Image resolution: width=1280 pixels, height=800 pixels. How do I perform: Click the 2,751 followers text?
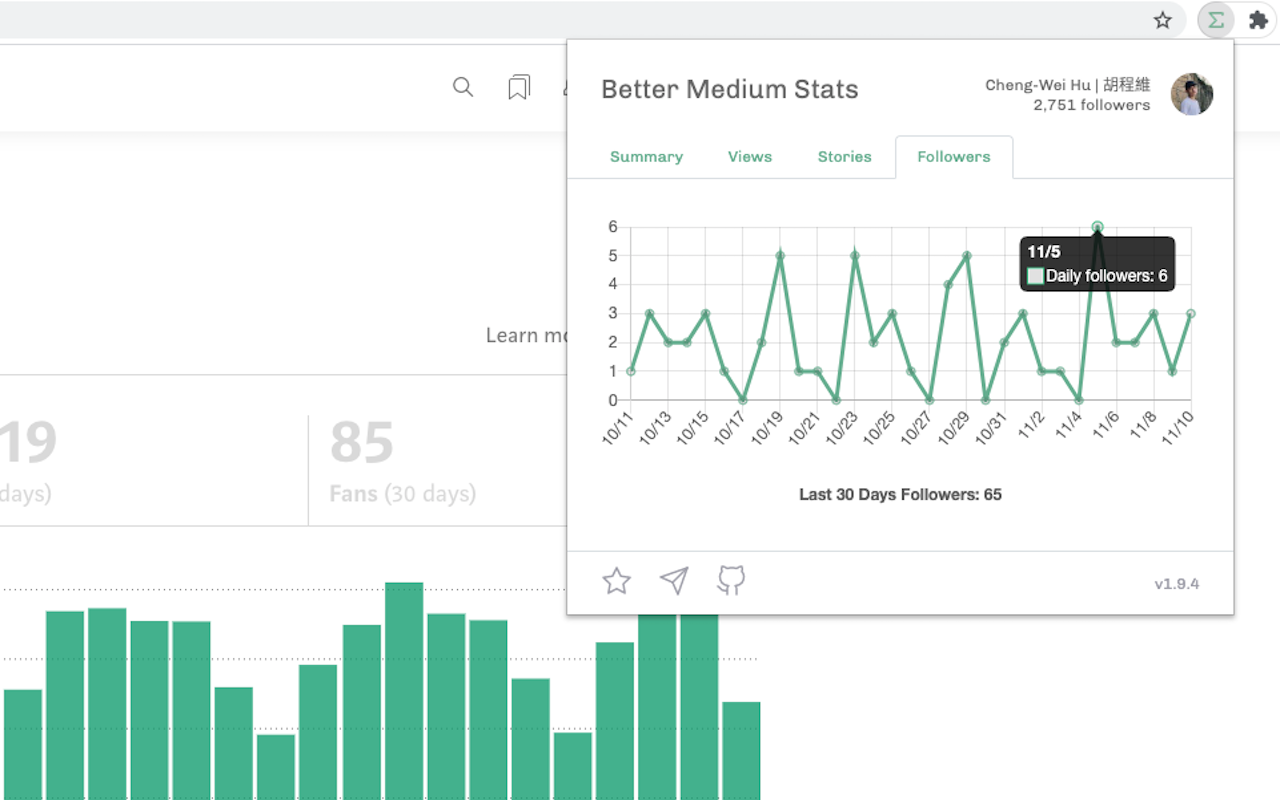click(x=1092, y=105)
